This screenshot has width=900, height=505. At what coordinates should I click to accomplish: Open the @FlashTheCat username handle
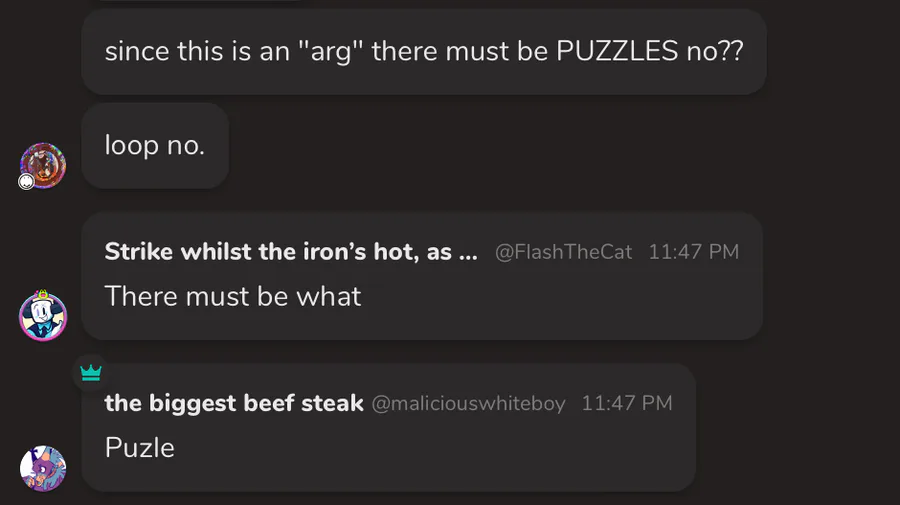point(564,252)
